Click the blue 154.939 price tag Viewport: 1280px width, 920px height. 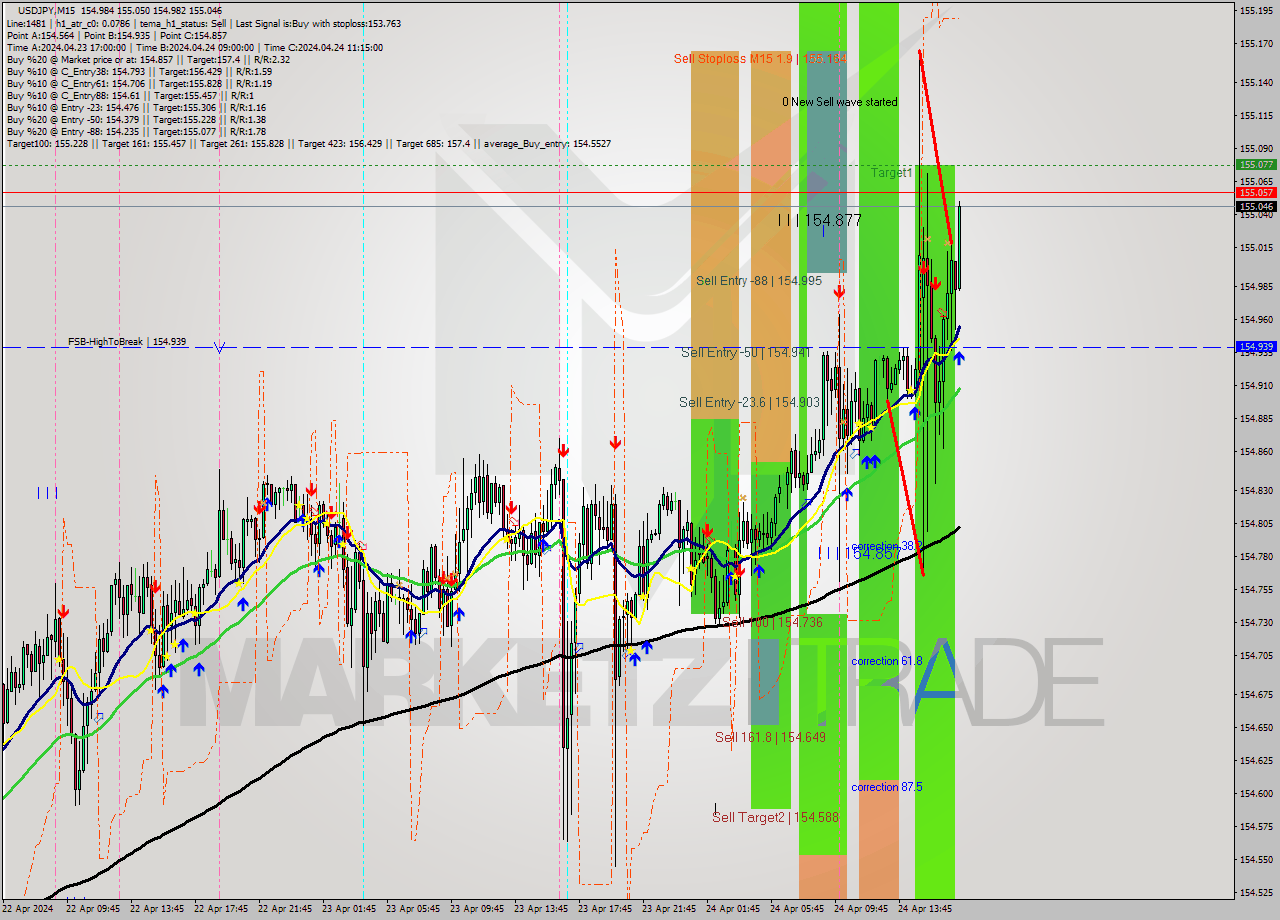[x=1256, y=347]
